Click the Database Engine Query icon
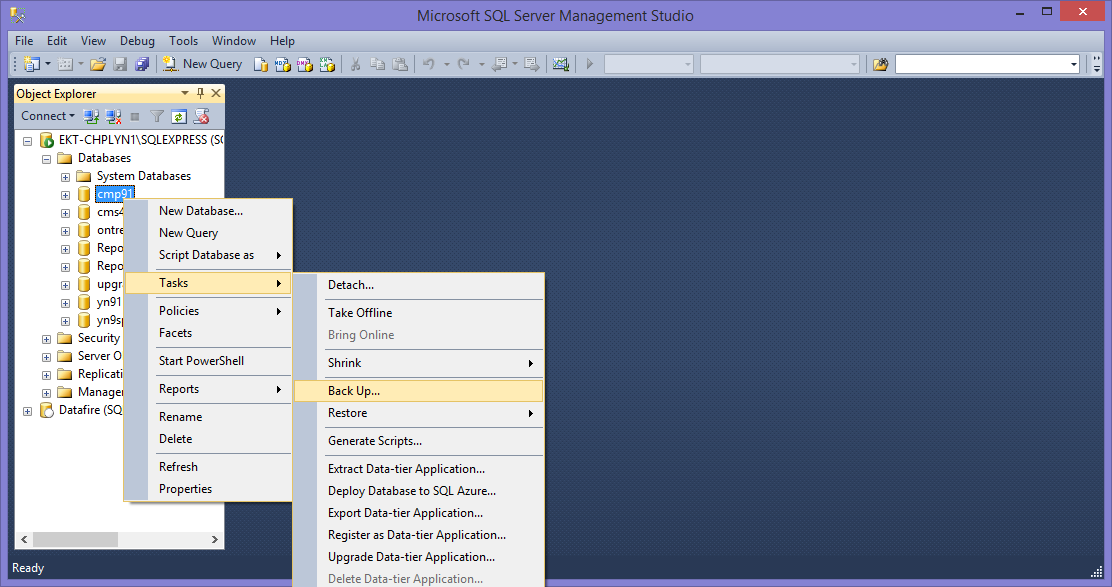 [x=261, y=65]
